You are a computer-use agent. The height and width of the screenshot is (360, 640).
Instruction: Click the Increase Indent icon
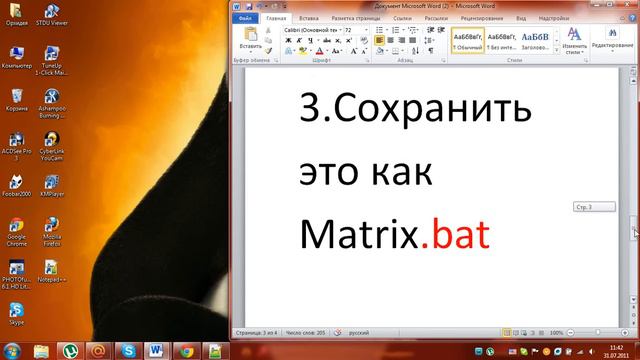point(441,30)
